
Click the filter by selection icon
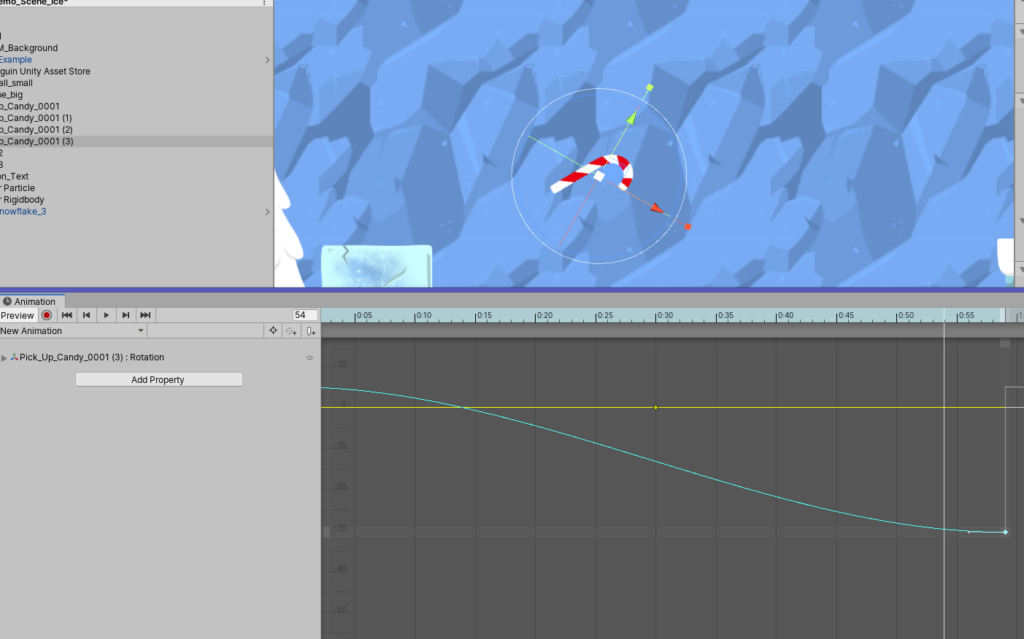[x=272, y=331]
